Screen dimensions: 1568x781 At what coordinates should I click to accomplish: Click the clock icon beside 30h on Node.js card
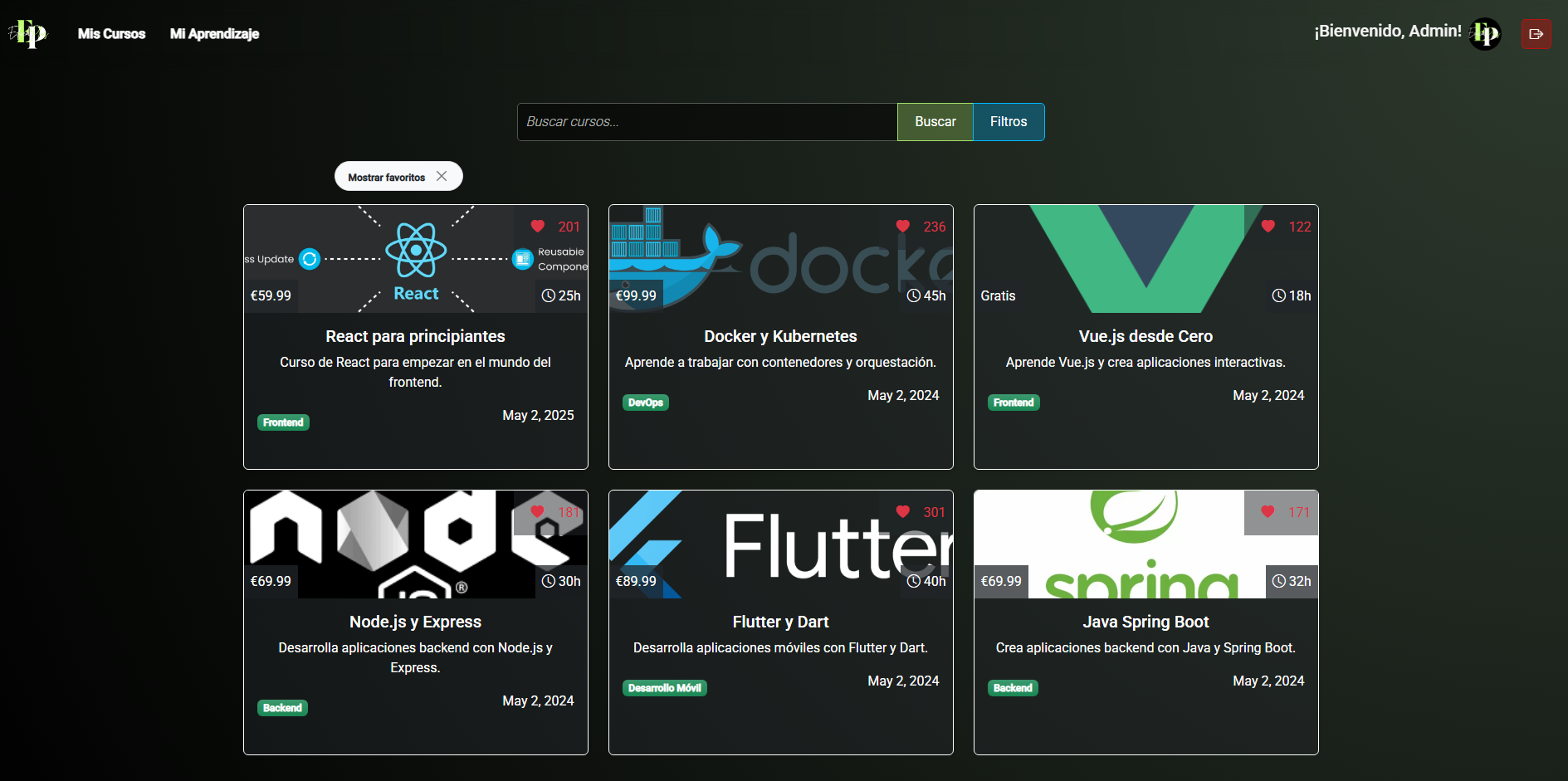click(x=548, y=581)
